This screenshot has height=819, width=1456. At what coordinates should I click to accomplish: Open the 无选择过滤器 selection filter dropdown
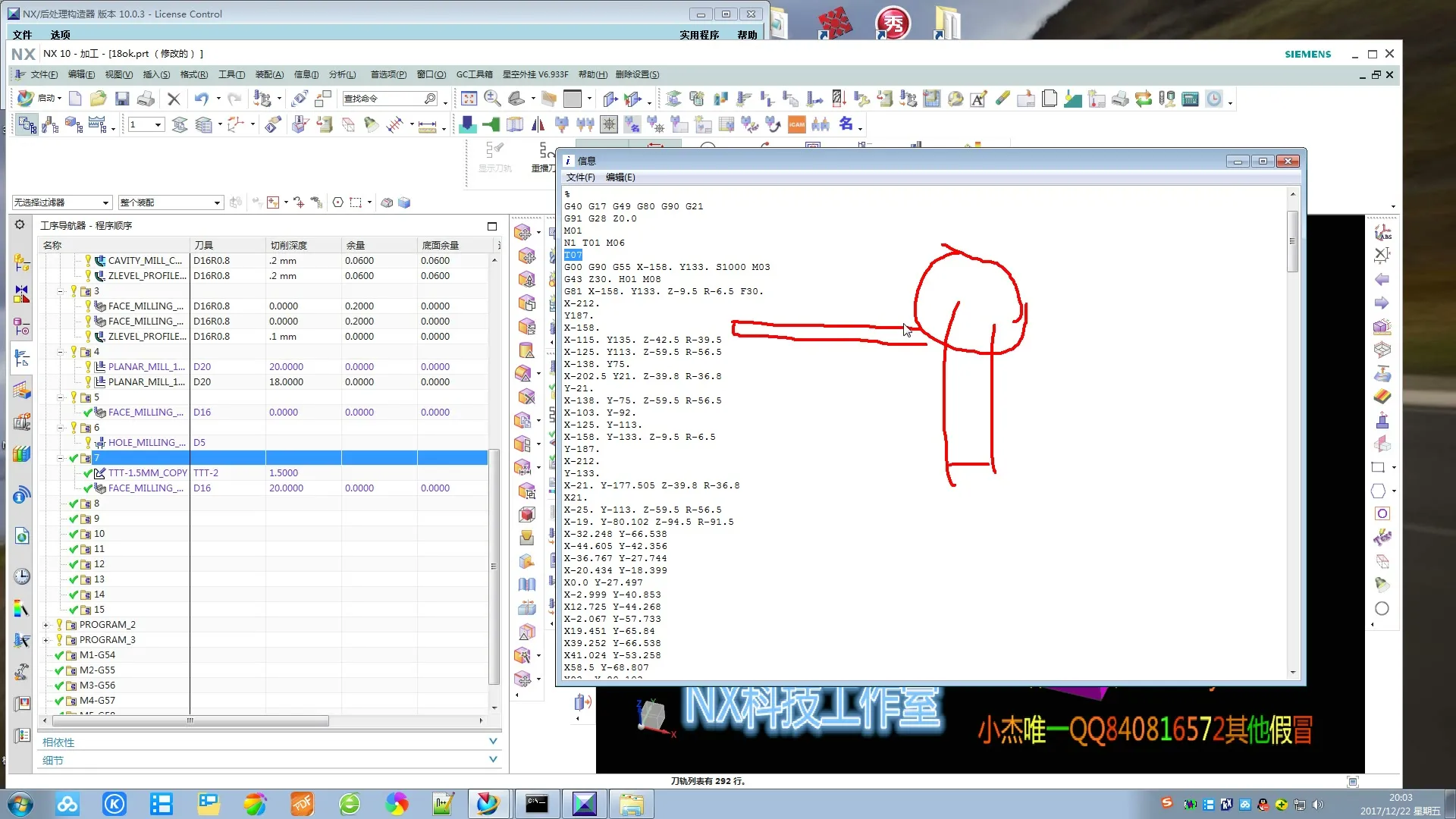pos(62,202)
